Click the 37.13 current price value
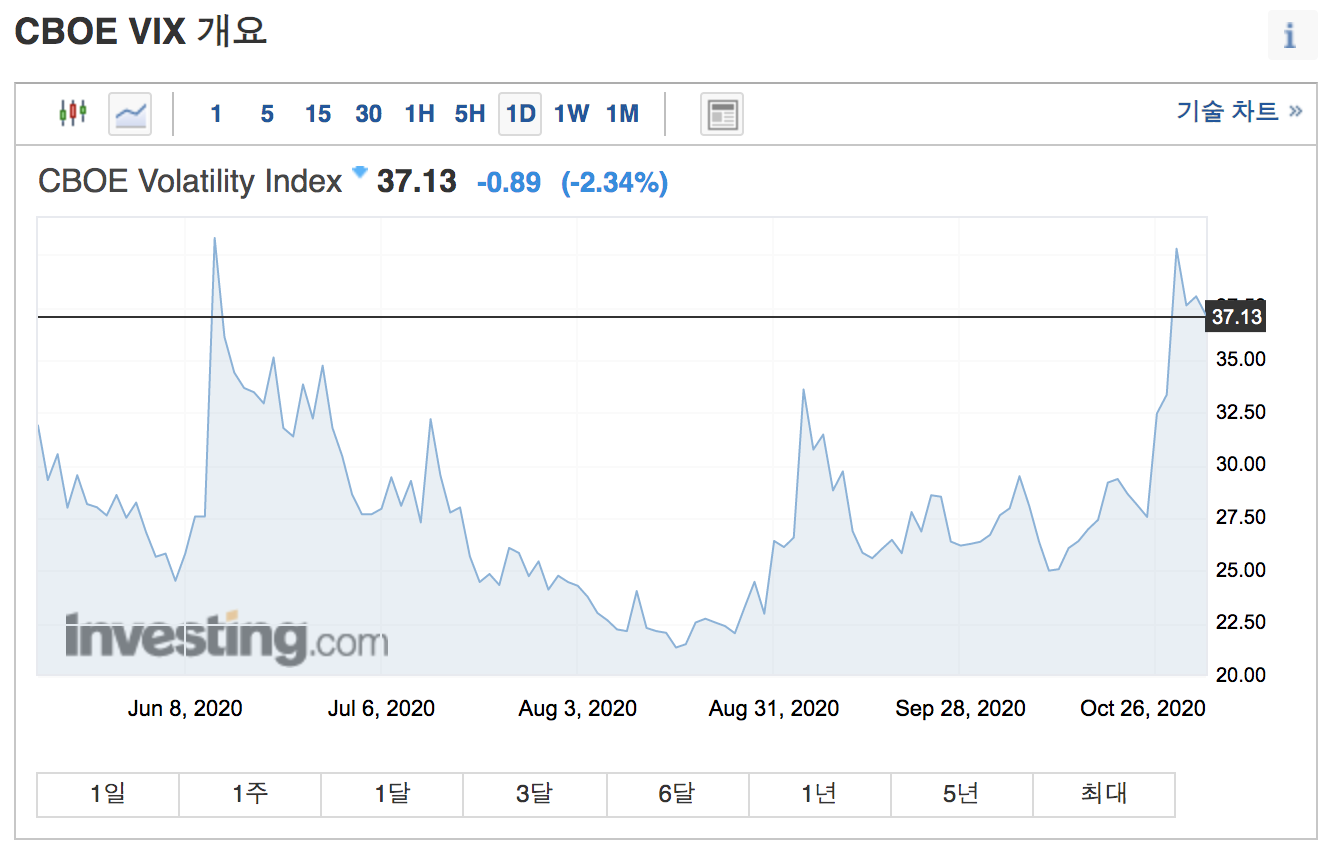 [x=416, y=182]
